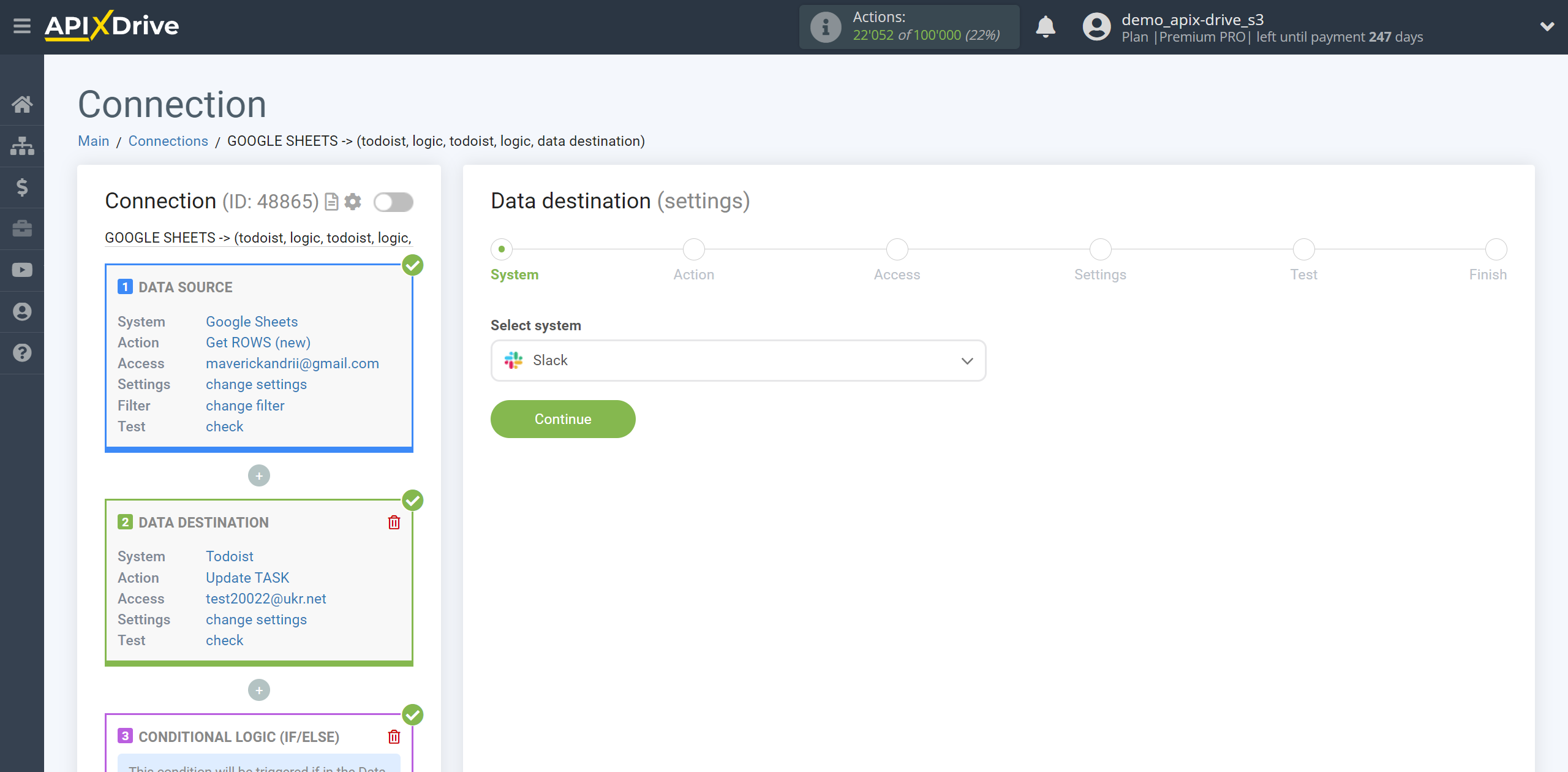Open profile sidebar icon
1568x772 pixels.
[x=22, y=311]
